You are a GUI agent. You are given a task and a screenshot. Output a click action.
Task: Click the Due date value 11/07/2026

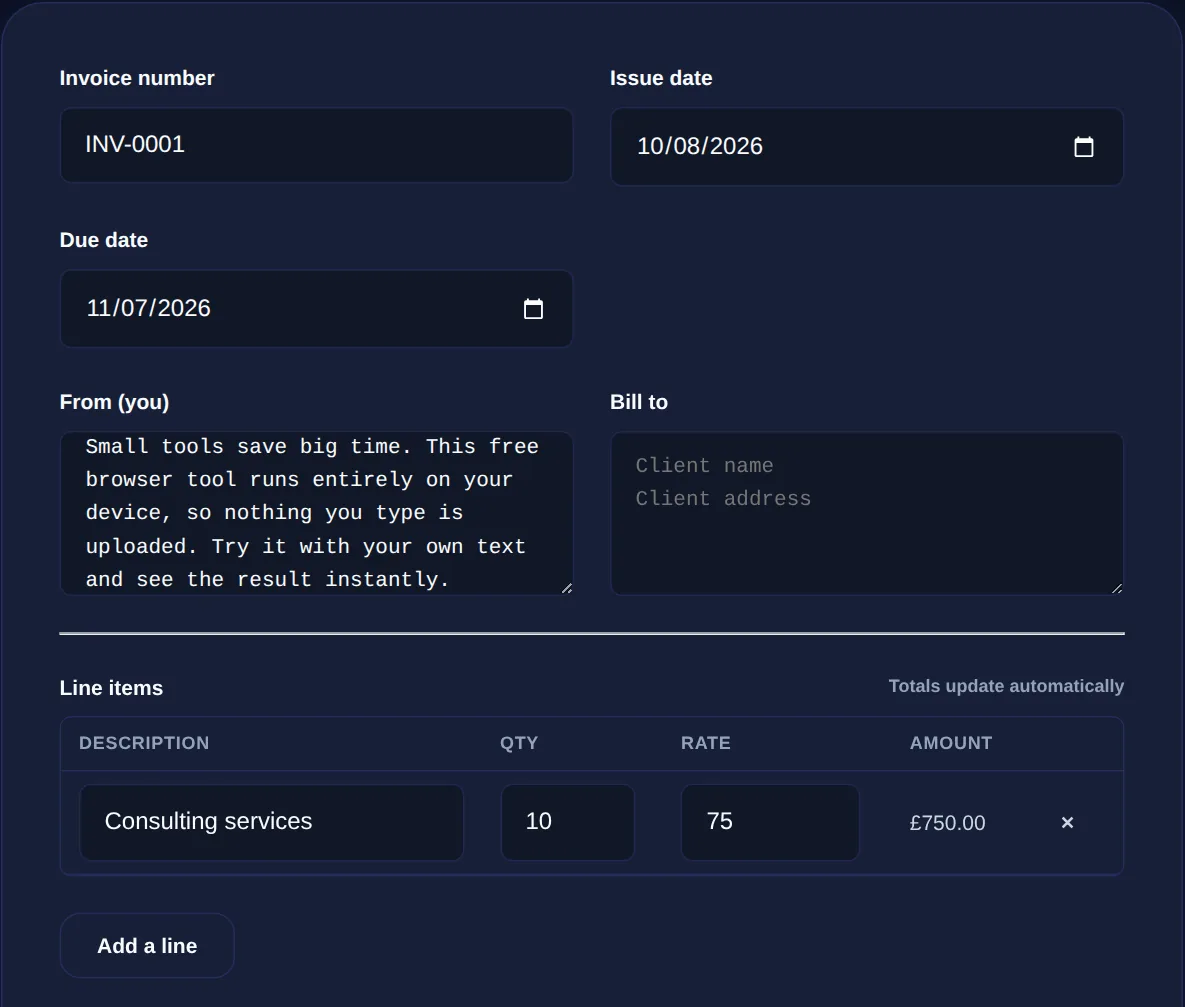(149, 308)
